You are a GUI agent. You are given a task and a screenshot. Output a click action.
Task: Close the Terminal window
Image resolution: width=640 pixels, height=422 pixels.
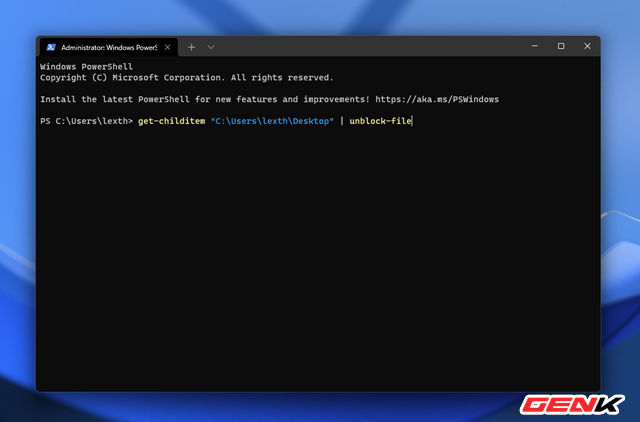[x=587, y=46]
